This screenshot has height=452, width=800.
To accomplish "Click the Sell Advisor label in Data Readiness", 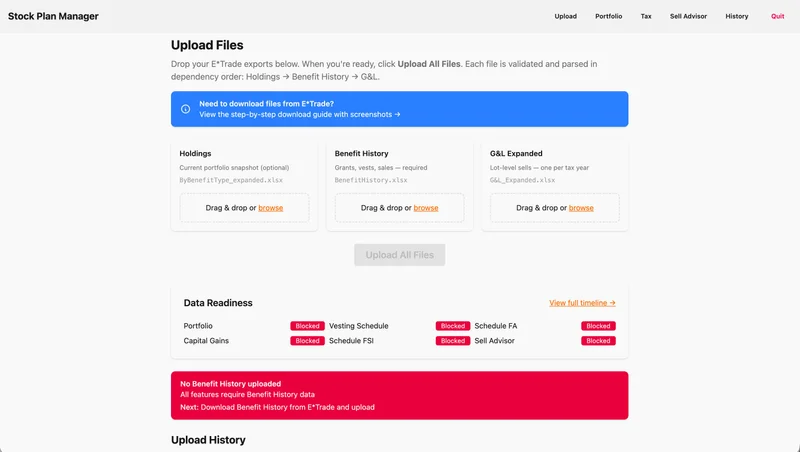I will [494, 341].
